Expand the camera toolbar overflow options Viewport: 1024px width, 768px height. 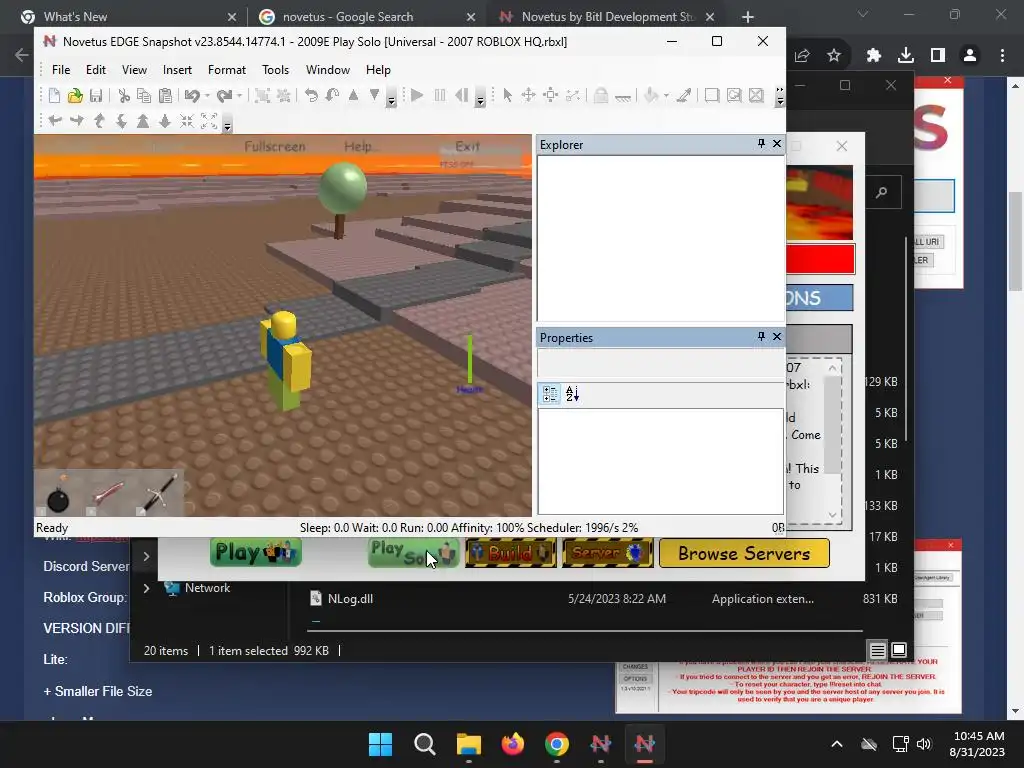(227, 124)
